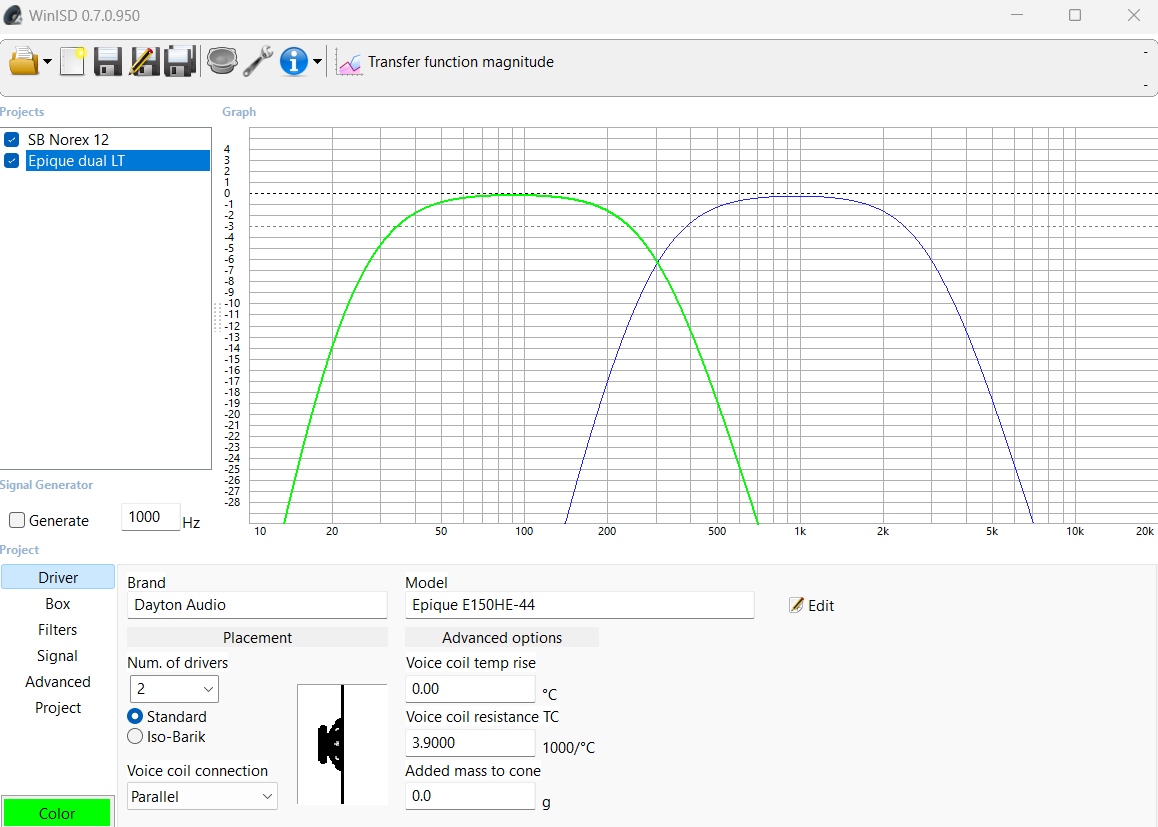Click the driver placement diagram thumbnail

tap(342, 744)
